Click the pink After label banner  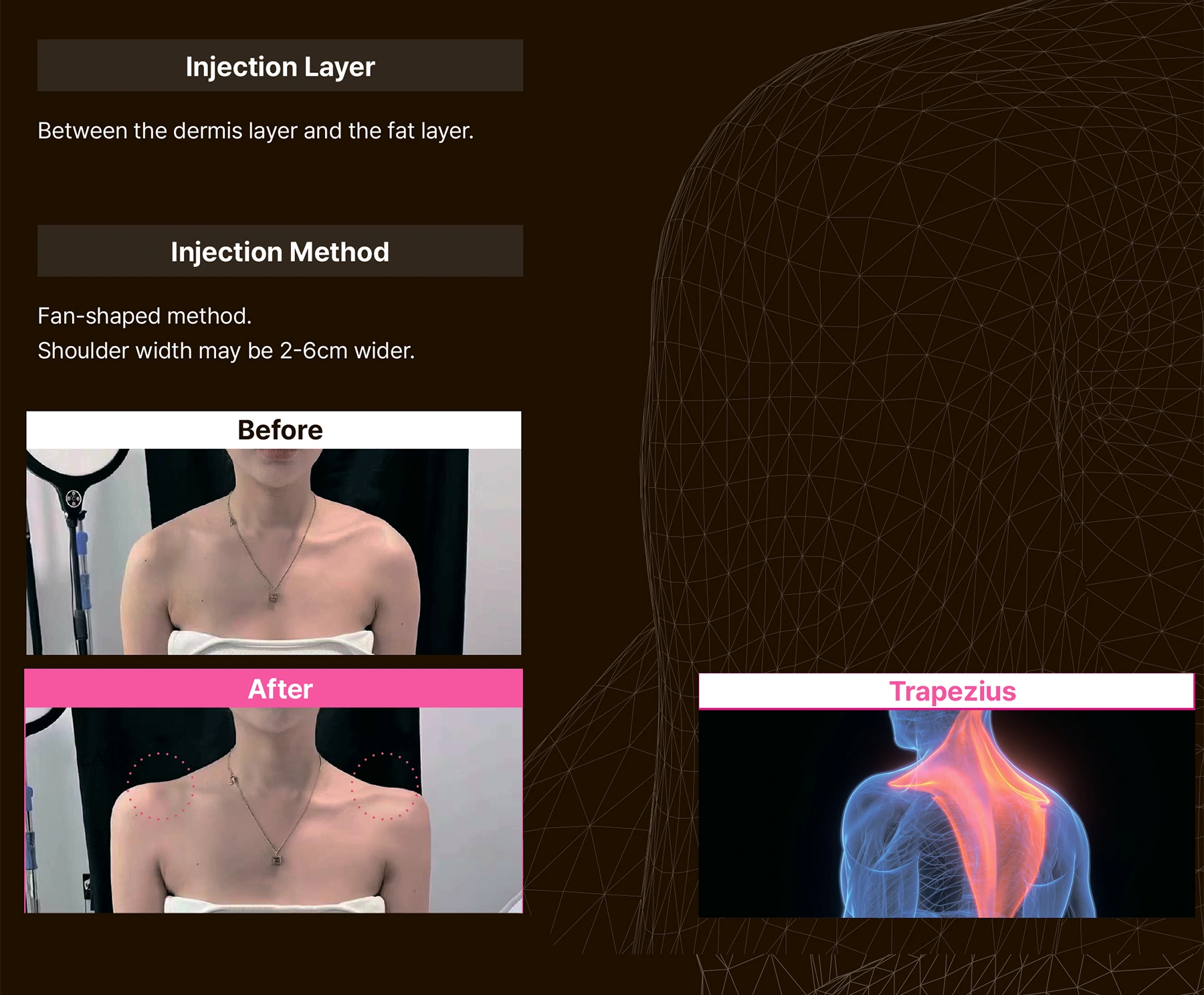(x=280, y=689)
